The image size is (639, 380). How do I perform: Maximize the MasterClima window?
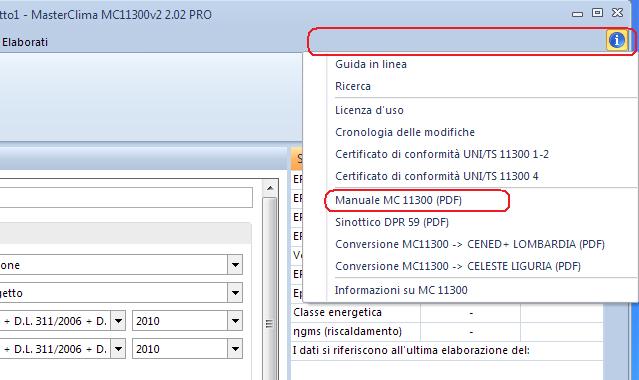597,13
